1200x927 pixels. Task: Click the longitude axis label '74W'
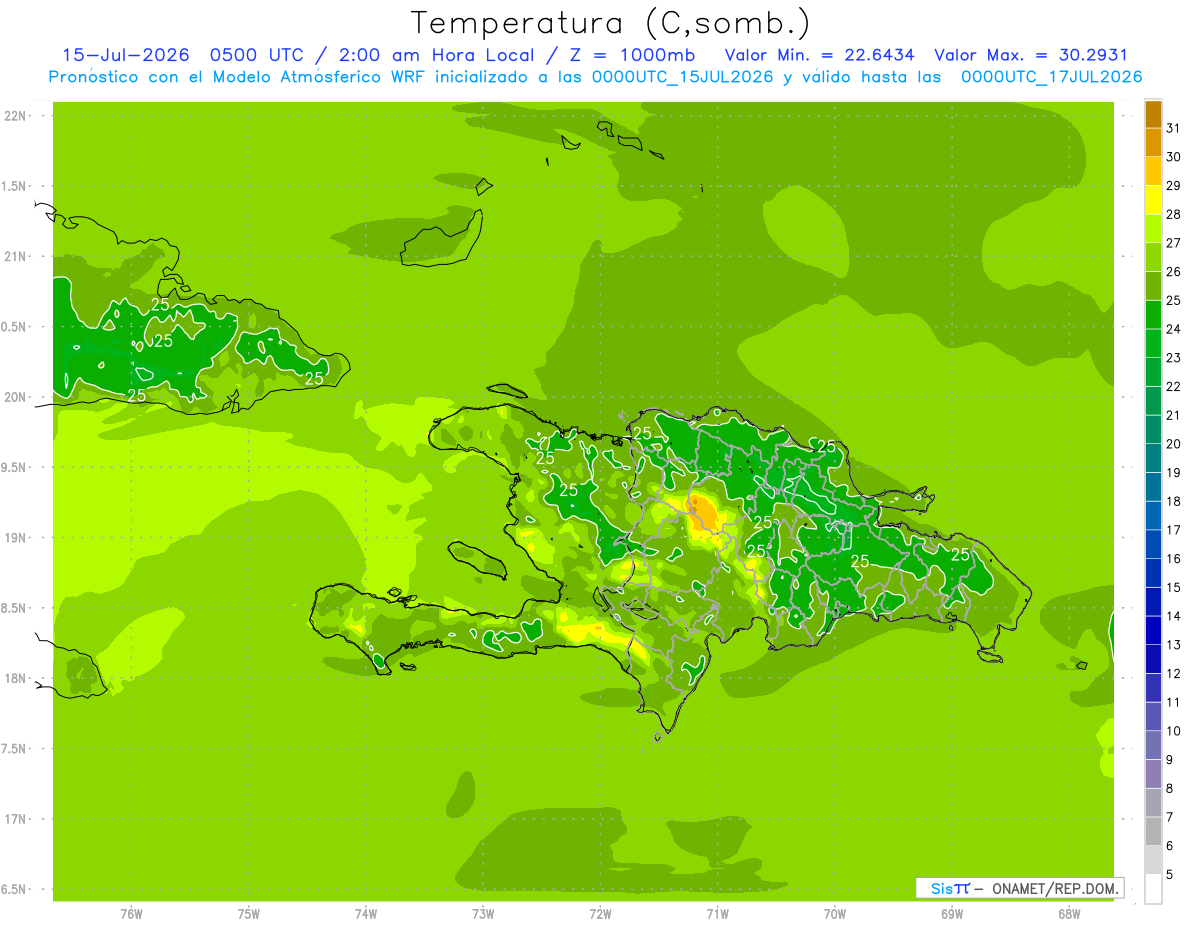coord(366,914)
